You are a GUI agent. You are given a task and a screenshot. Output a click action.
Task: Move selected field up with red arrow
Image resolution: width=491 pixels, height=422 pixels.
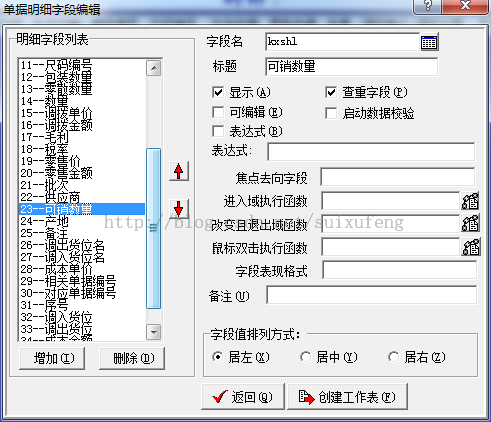tap(179, 171)
